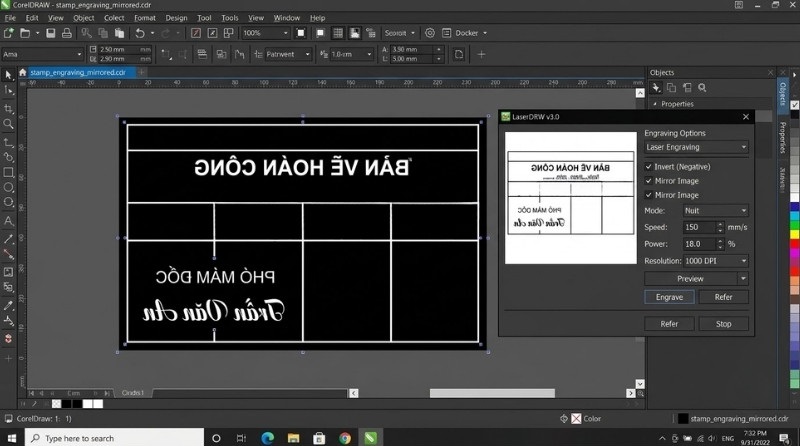Viewport: 800px width, 446px height.
Task: Toggle the grid display icon
Action: pos(338,33)
